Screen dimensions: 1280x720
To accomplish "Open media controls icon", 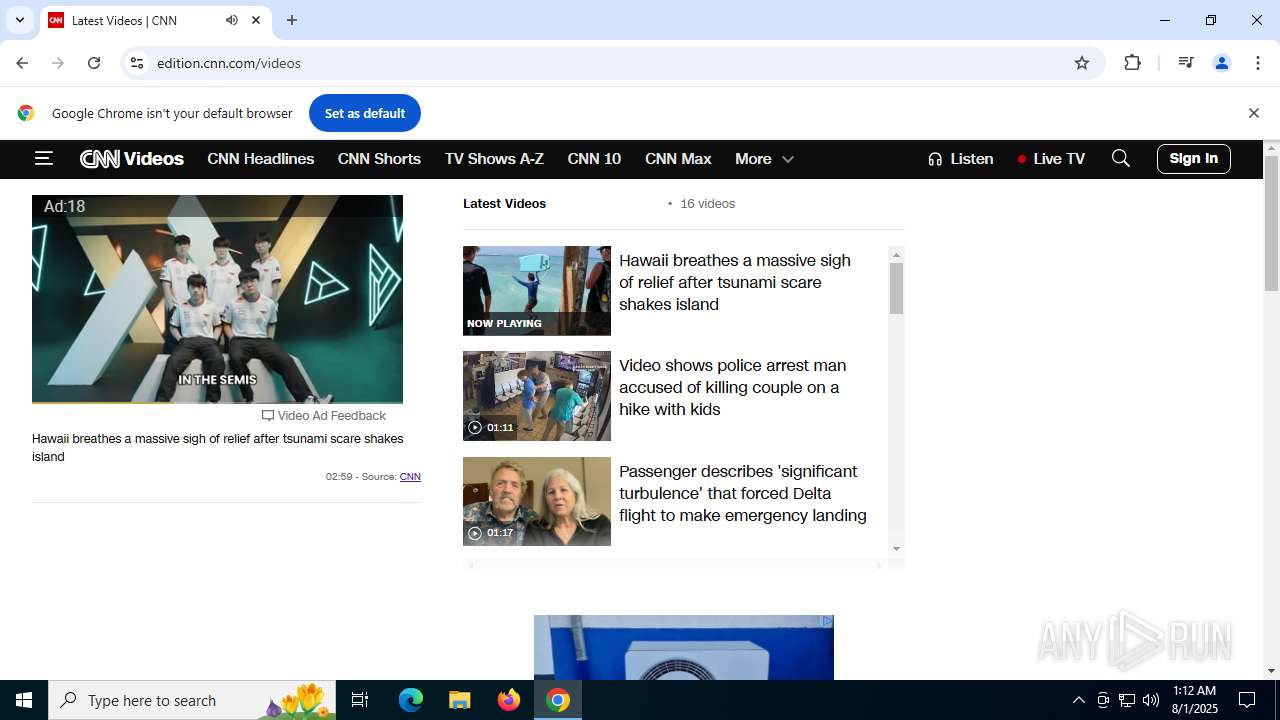I will [x=1186, y=63].
